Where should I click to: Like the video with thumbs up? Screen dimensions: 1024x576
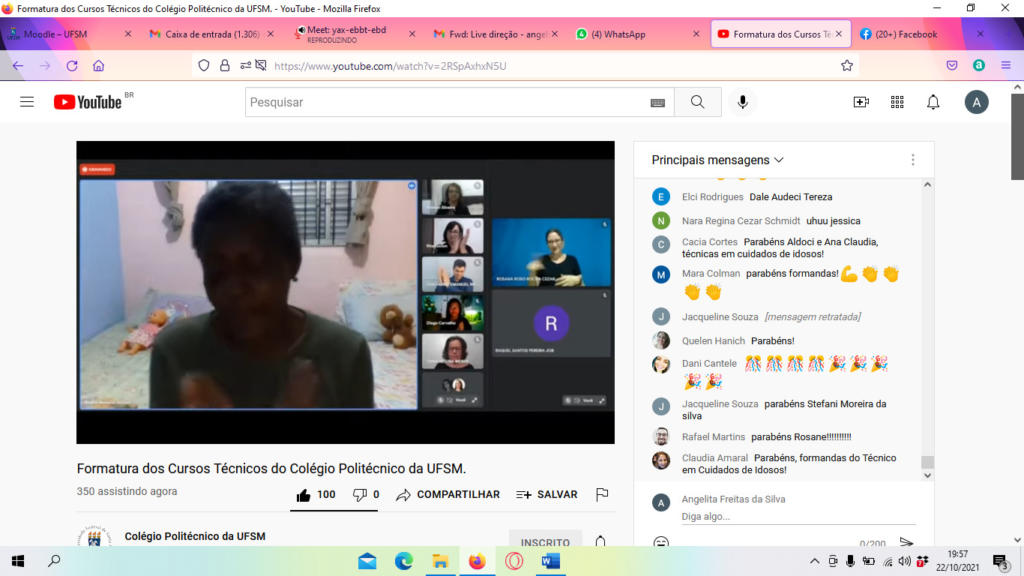(304, 495)
